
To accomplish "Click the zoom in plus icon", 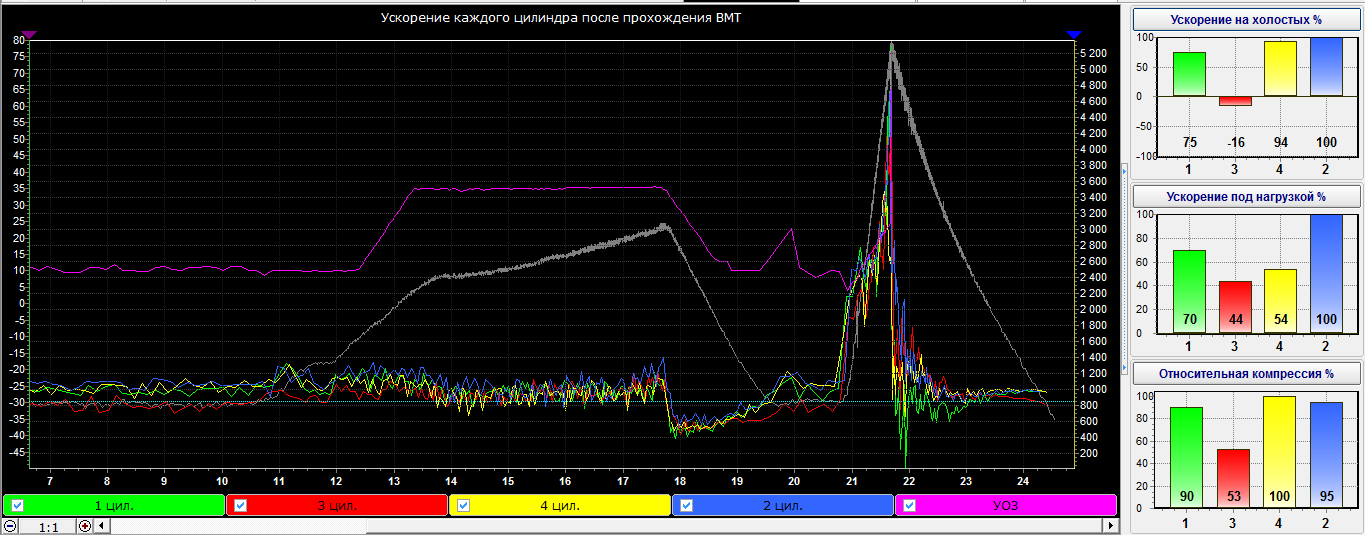I will point(85,526).
